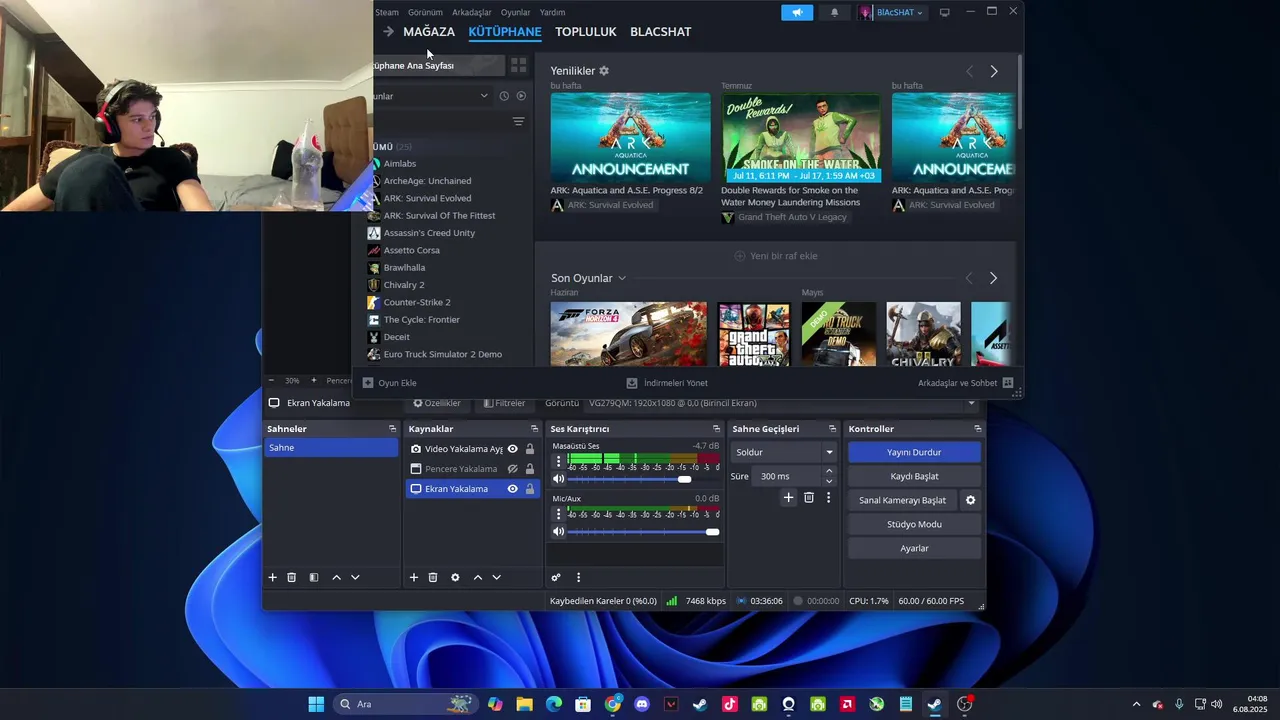Start recording with Kaydı Başlat
The height and width of the screenshot is (720, 1280).
point(914,476)
